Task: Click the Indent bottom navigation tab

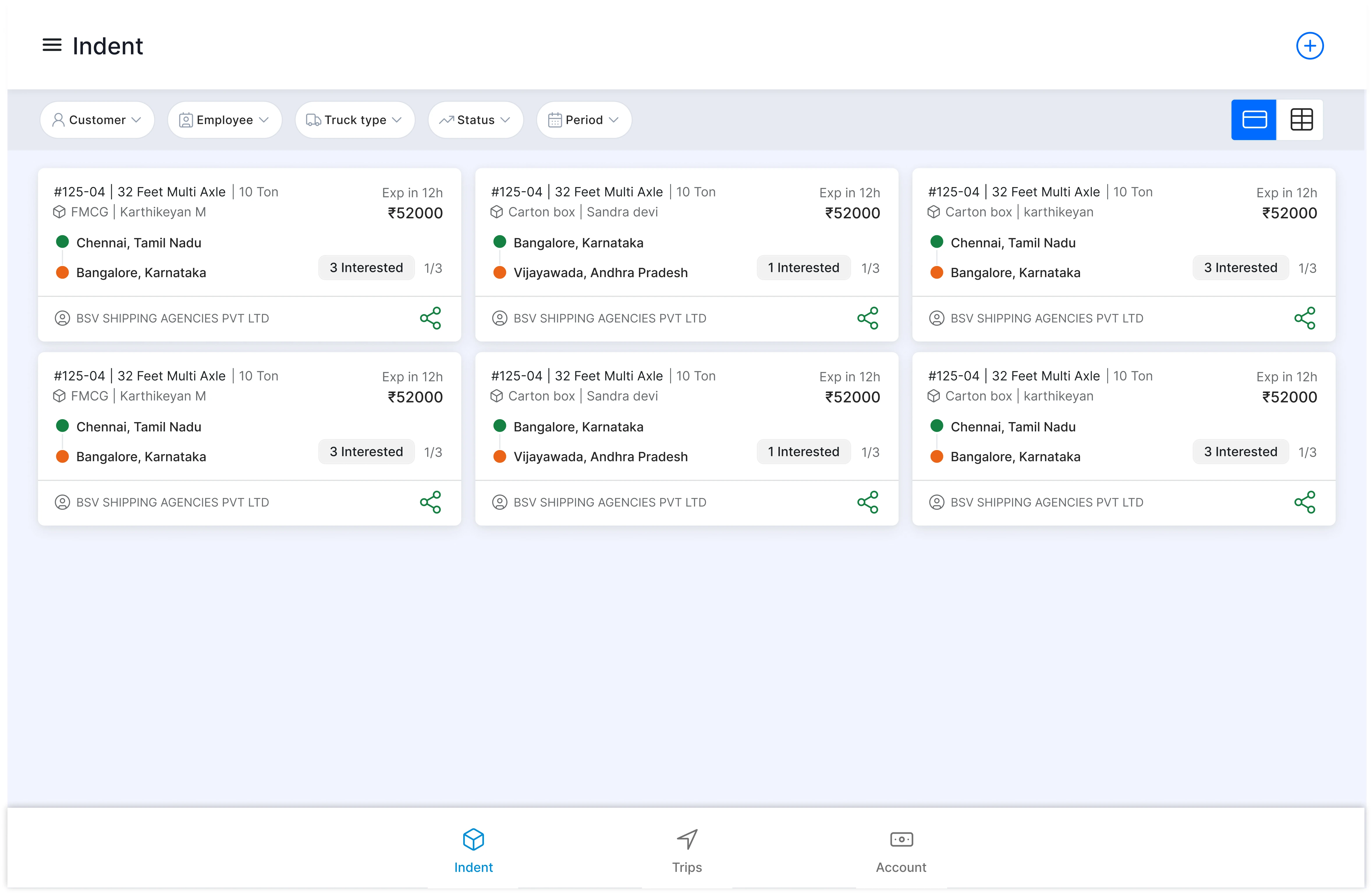Action: point(473,850)
